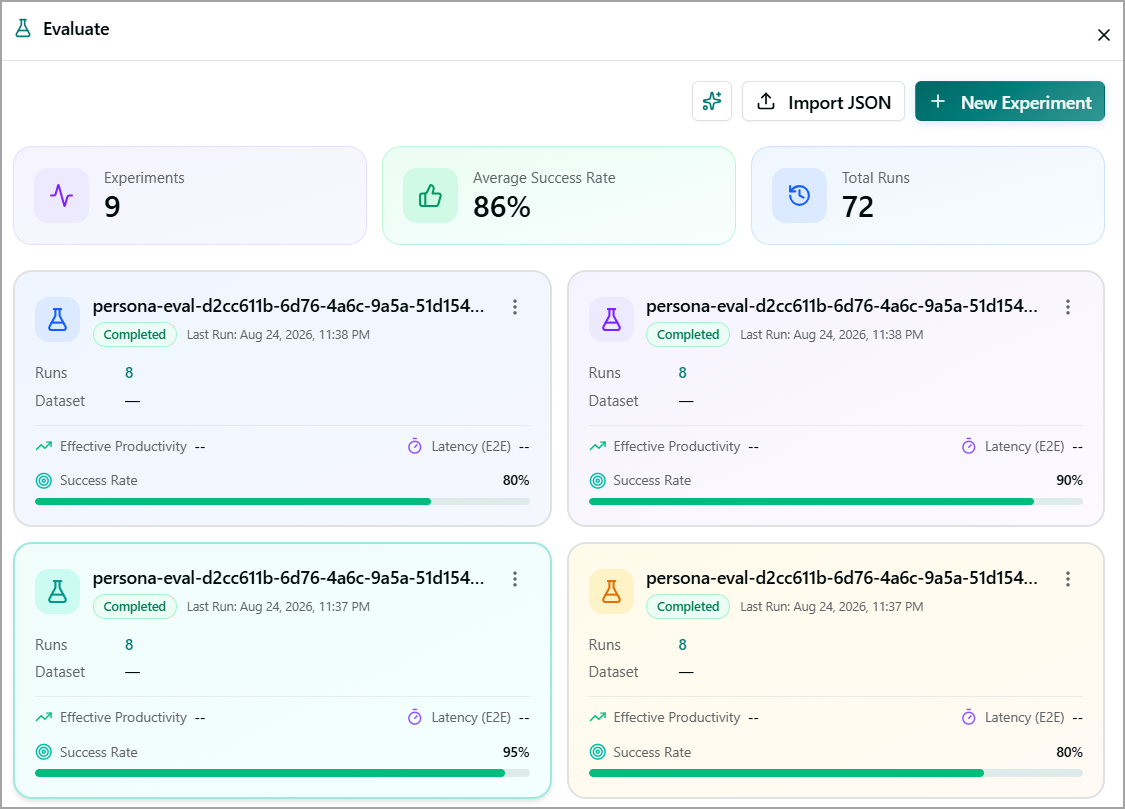Image resolution: width=1125 pixels, height=809 pixels.
Task: Click the experiment name in the purple-flask card
Action: [842, 306]
